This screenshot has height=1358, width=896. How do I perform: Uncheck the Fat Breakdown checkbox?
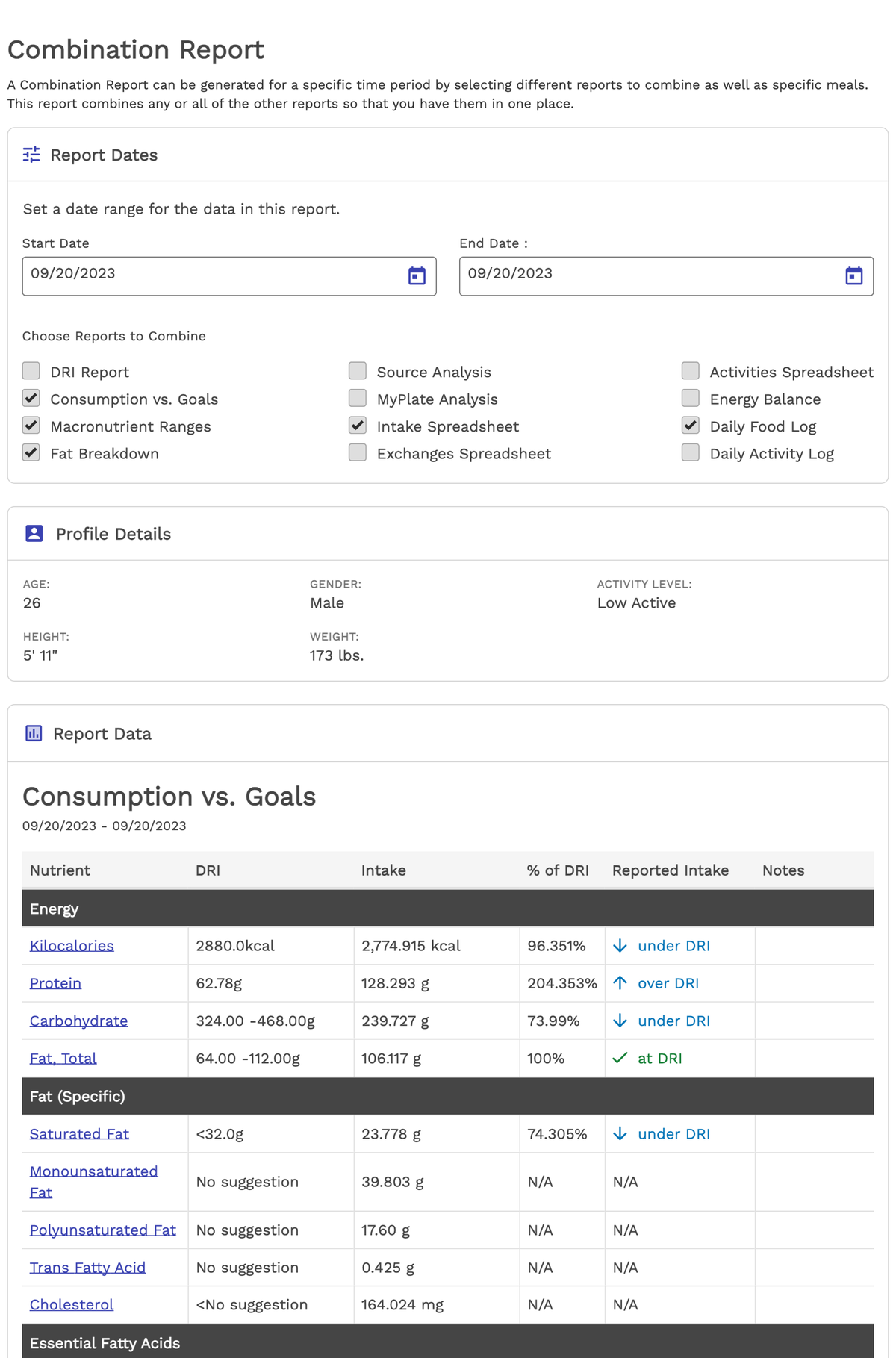(x=31, y=452)
